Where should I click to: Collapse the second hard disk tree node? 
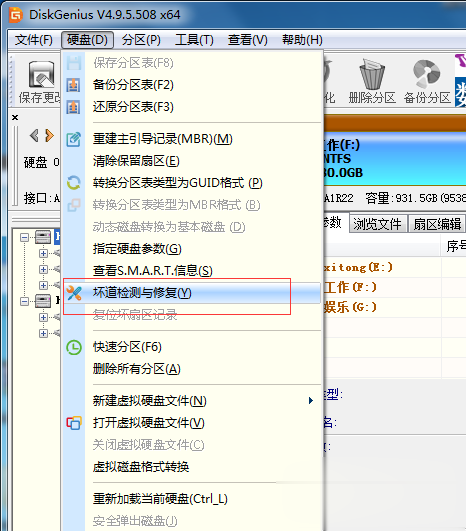[x=24, y=301]
